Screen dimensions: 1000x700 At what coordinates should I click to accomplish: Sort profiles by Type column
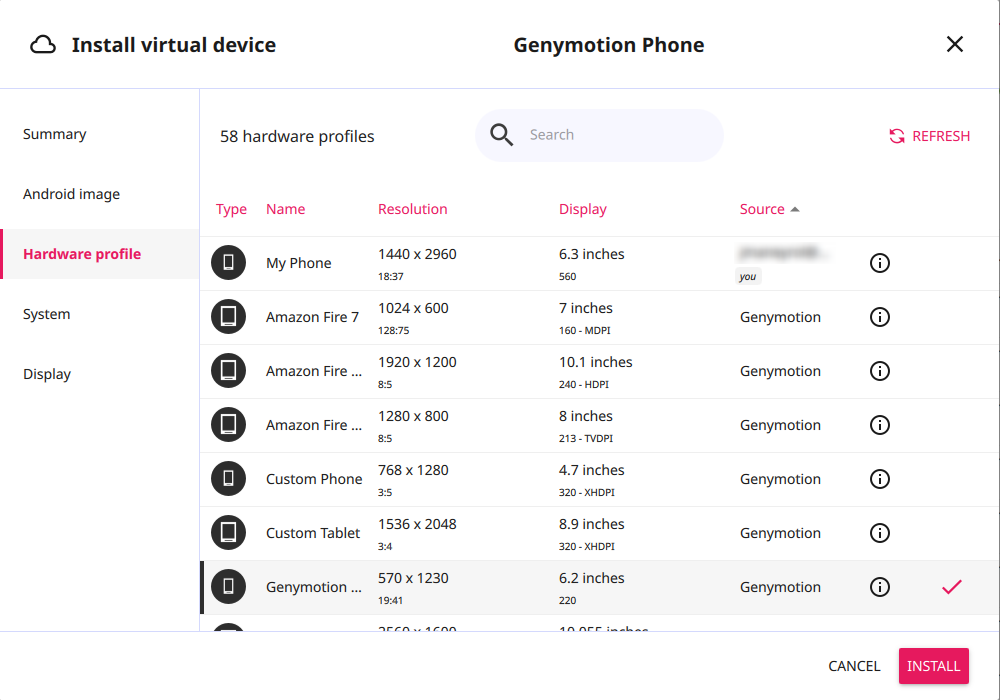tap(231, 209)
